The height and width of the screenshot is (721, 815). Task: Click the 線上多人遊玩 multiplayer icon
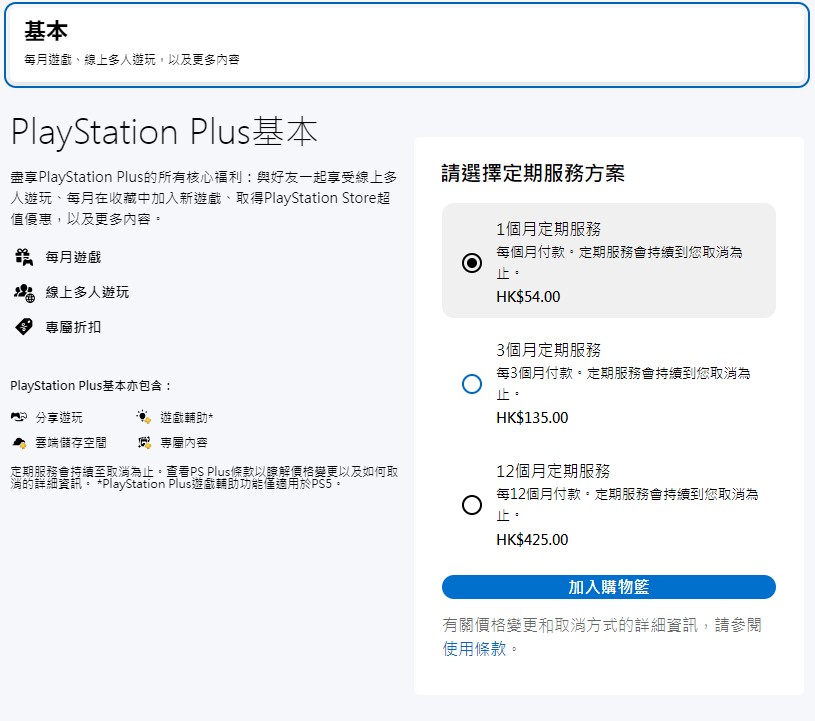24,293
